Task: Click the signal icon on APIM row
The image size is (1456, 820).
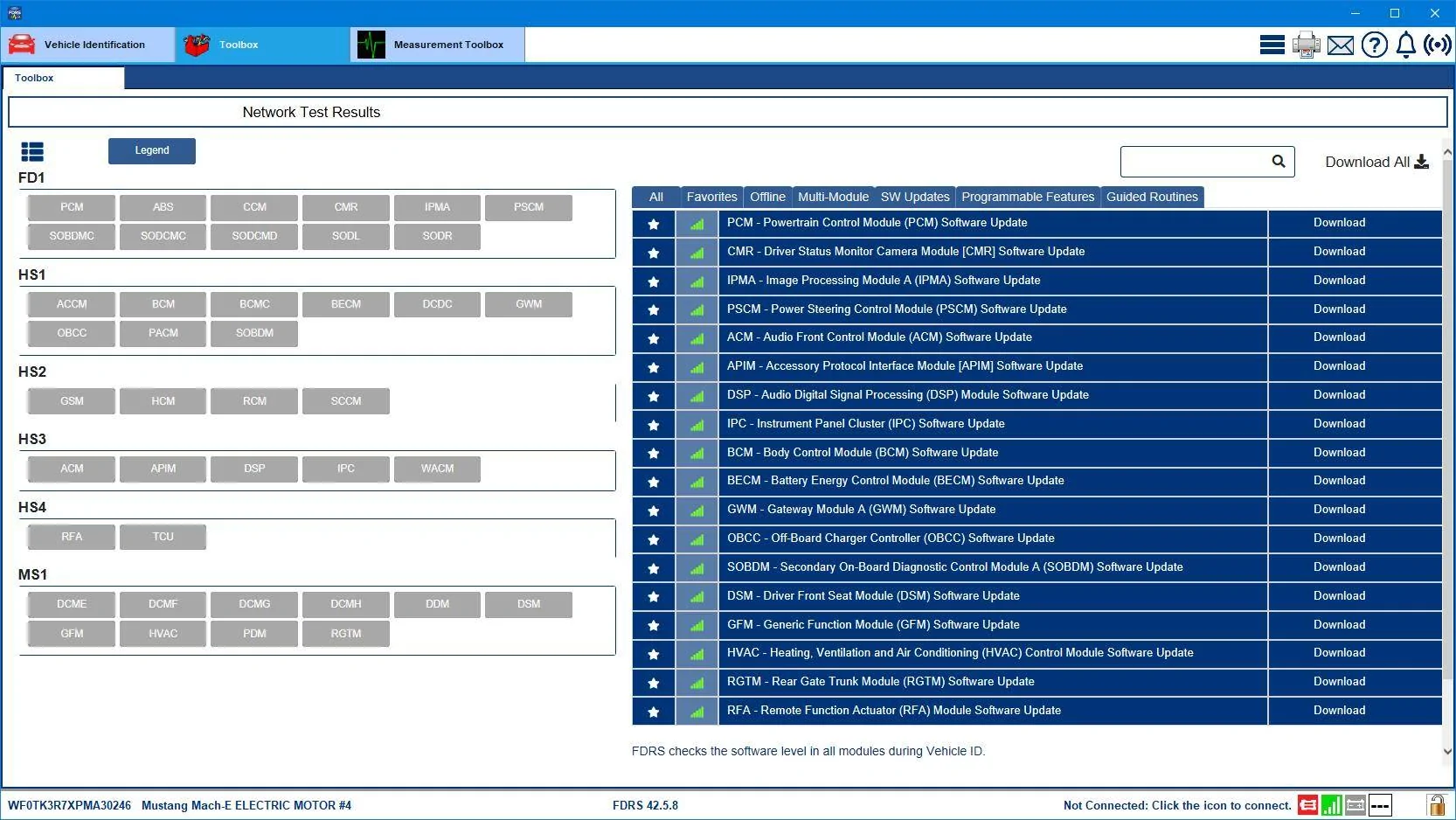Action: pos(697,367)
